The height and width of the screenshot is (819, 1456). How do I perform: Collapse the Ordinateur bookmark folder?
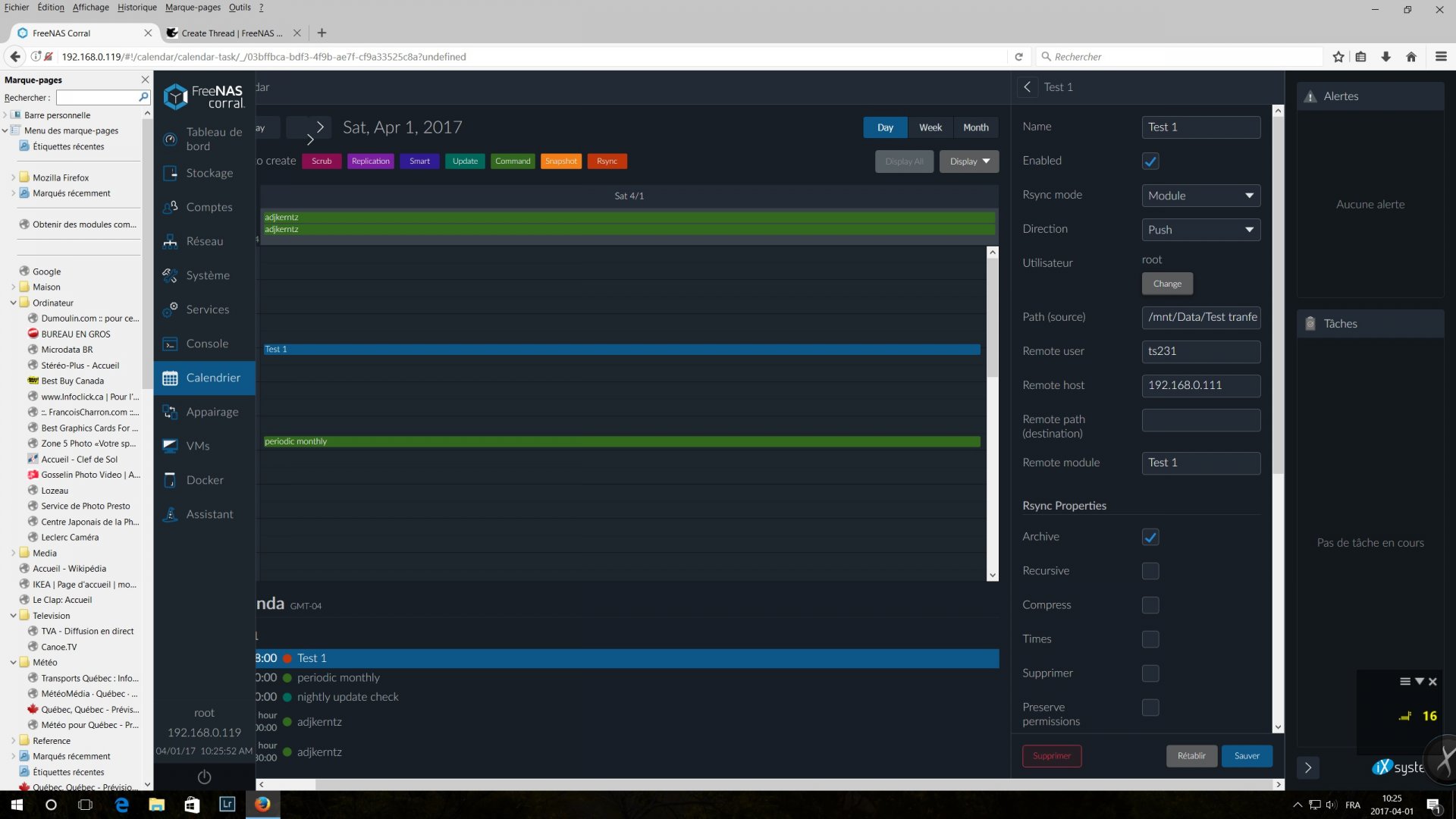(13, 303)
